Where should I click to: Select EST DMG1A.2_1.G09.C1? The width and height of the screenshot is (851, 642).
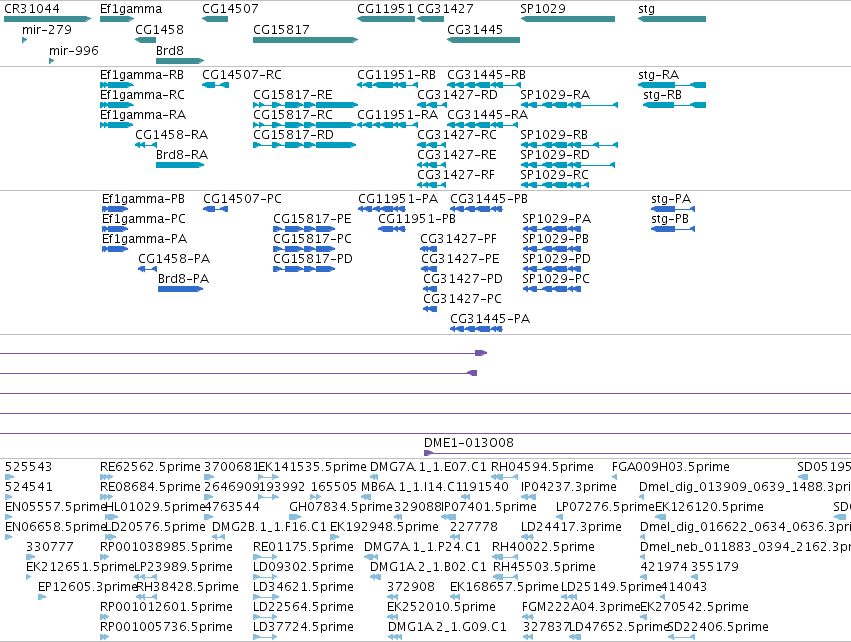[447, 627]
